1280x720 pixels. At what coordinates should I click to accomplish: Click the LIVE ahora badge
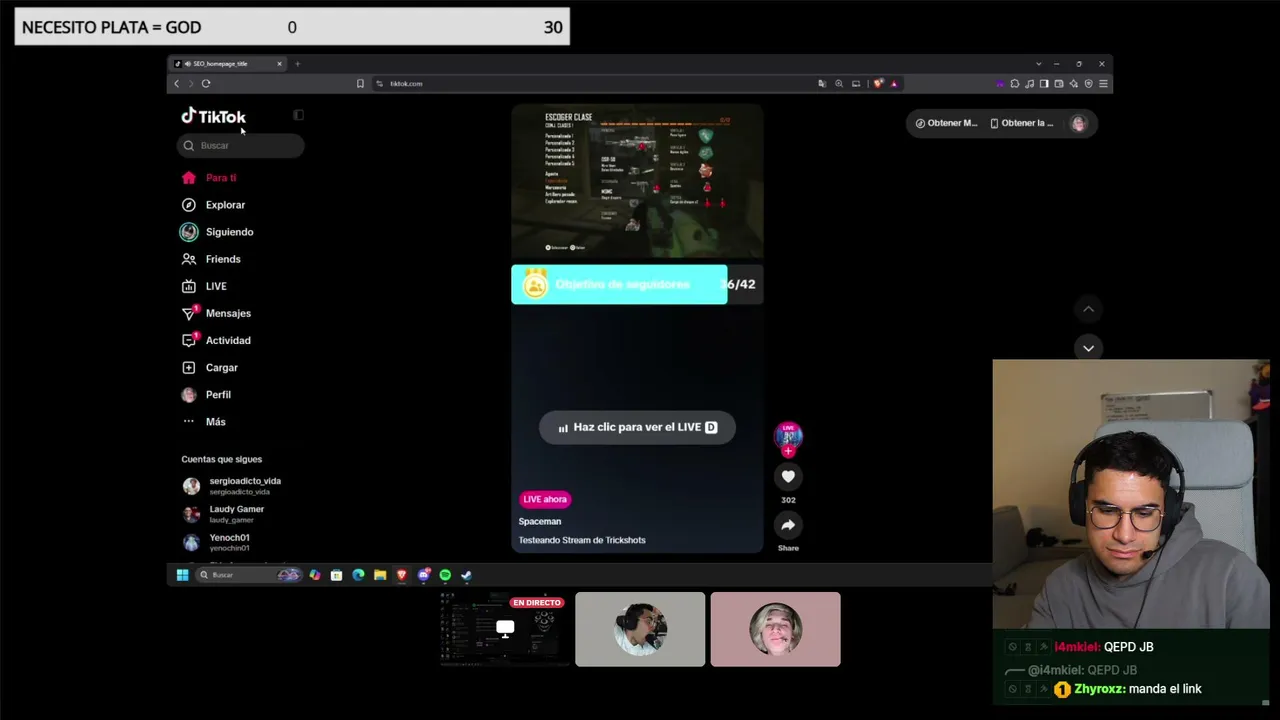(x=545, y=499)
